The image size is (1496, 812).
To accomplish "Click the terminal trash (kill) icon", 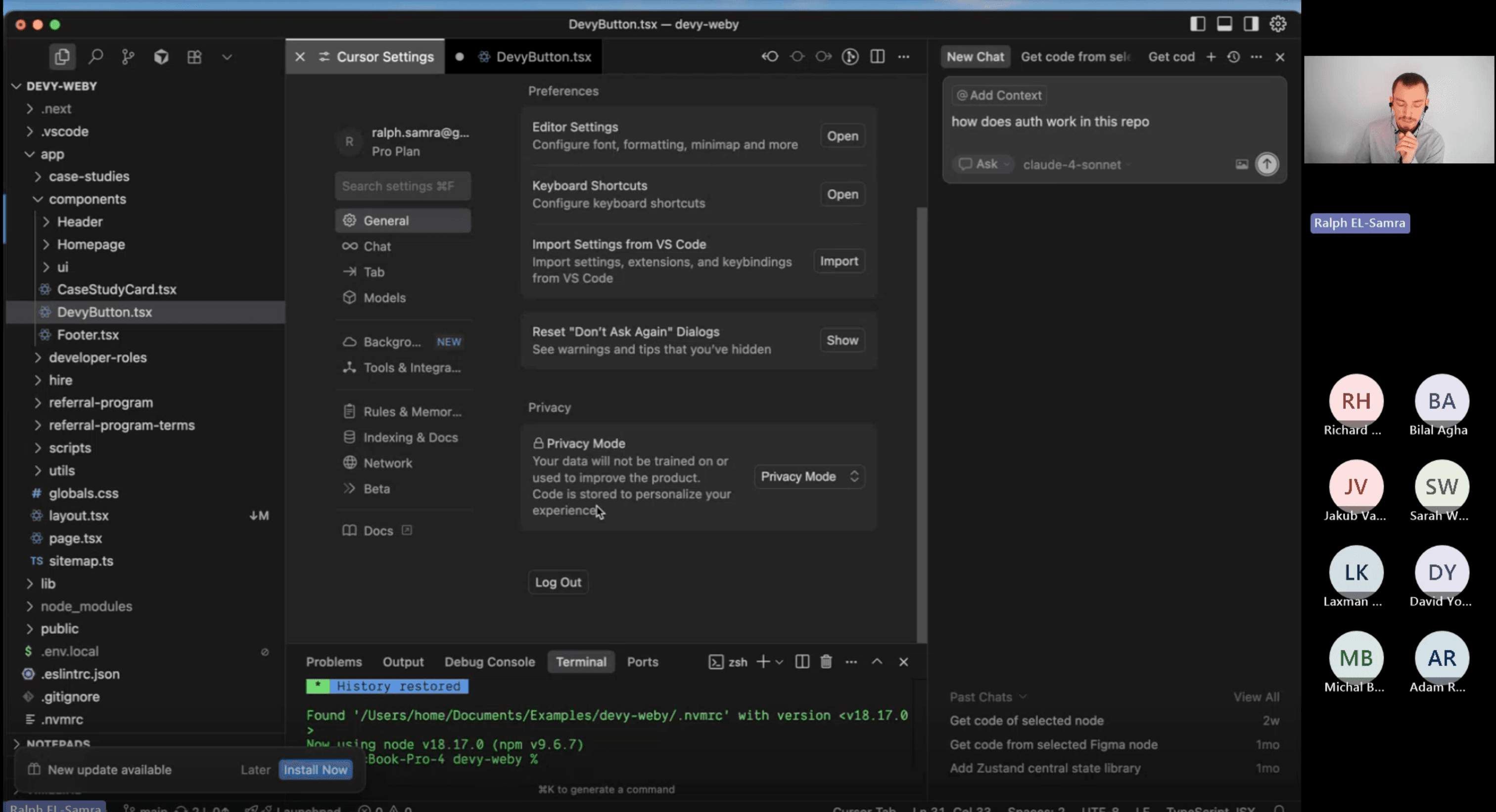I will [x=826, y=662].
